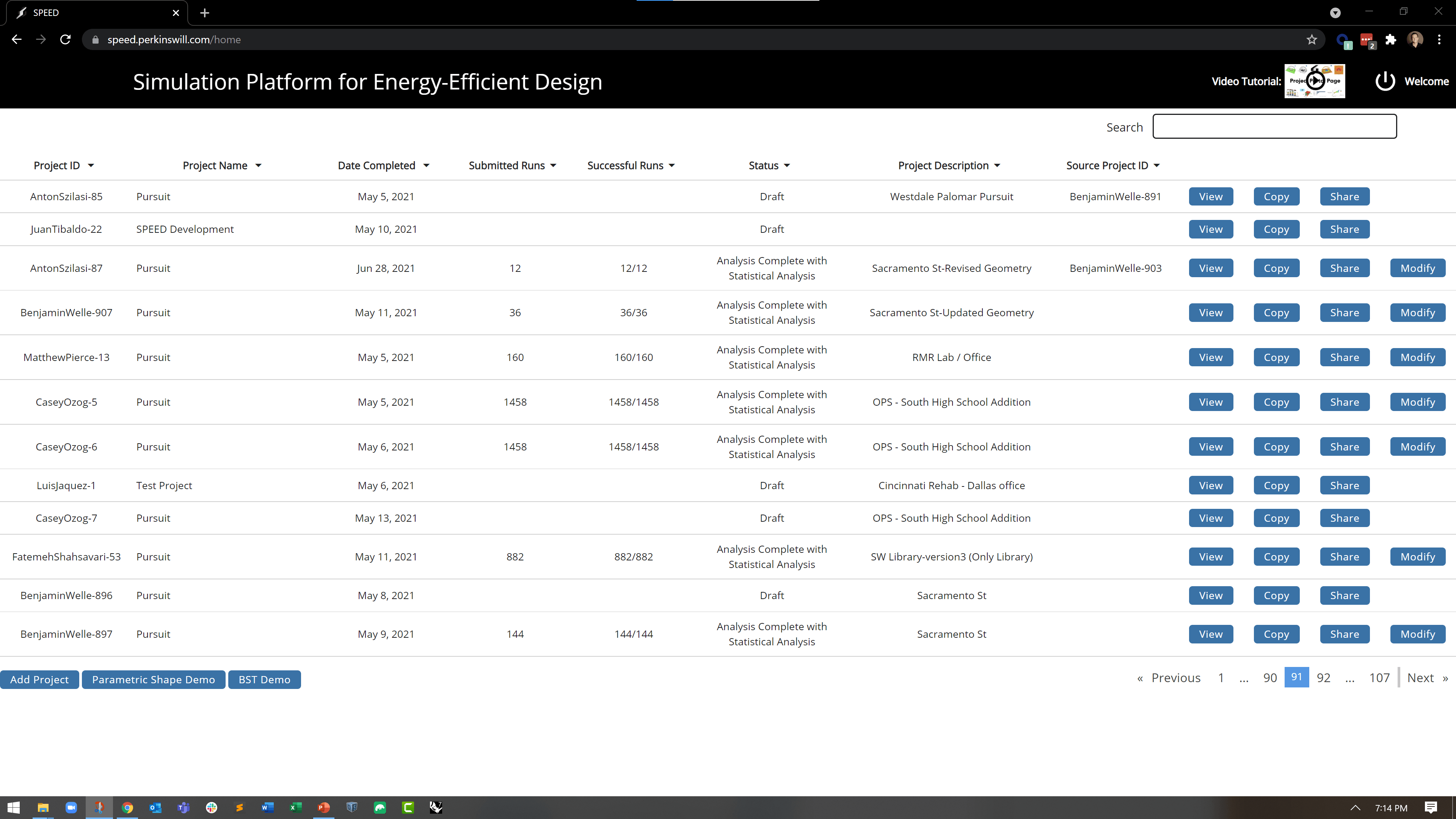Open the Source Project ID dropdown
1456x819 pixels.
[1156, 166]
